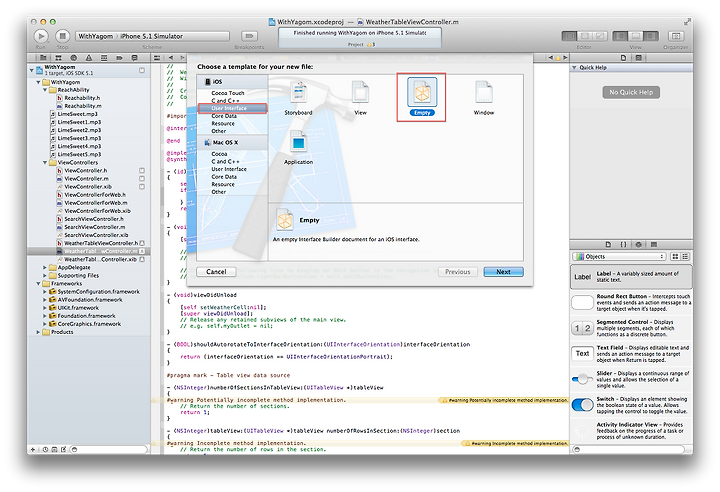Select Switch object in library
The image size is (720, 492).
pyautogui.click(x=631, y=405)
